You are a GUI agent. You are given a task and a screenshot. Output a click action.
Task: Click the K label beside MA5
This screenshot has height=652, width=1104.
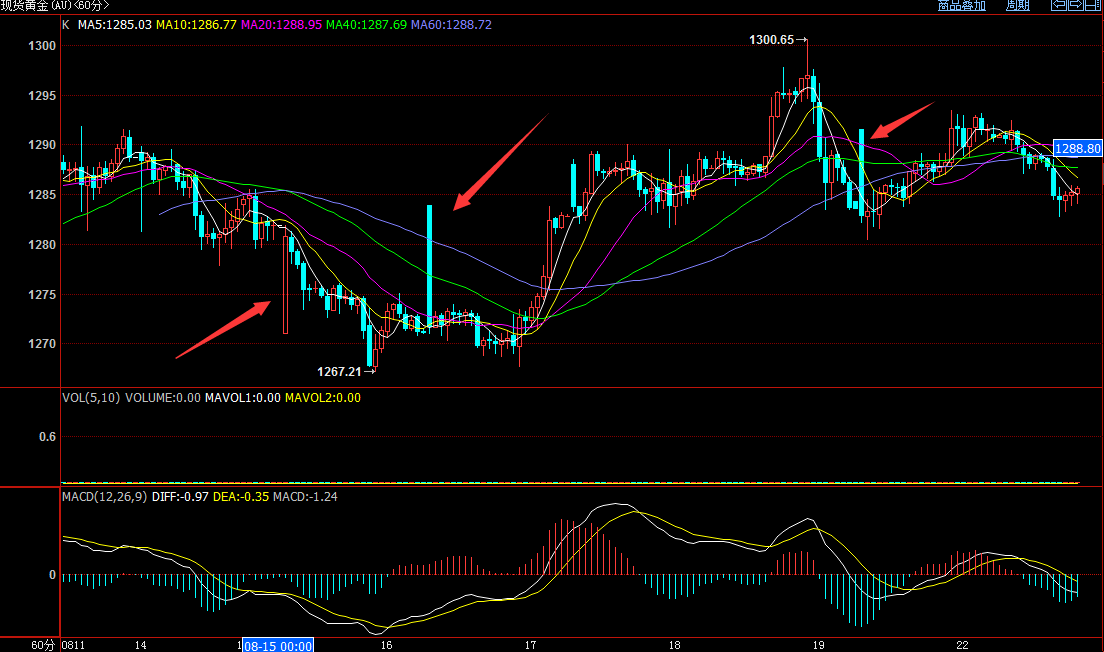(66, 24)
